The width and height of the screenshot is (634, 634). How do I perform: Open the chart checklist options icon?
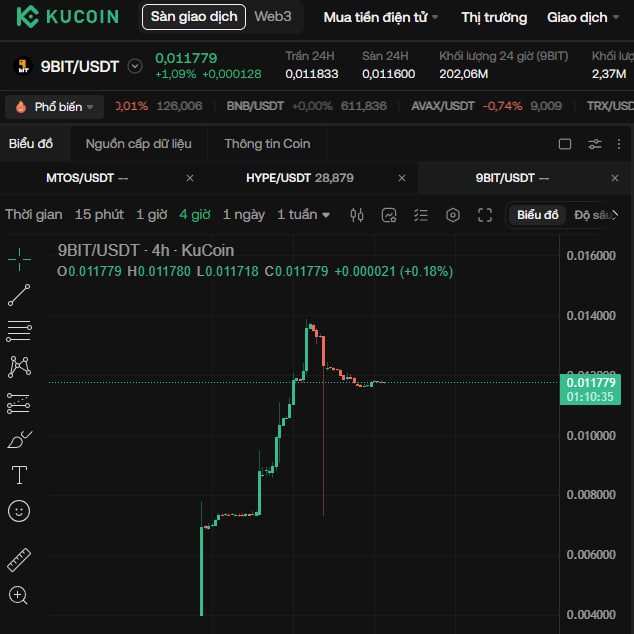[x=421, y=215]
